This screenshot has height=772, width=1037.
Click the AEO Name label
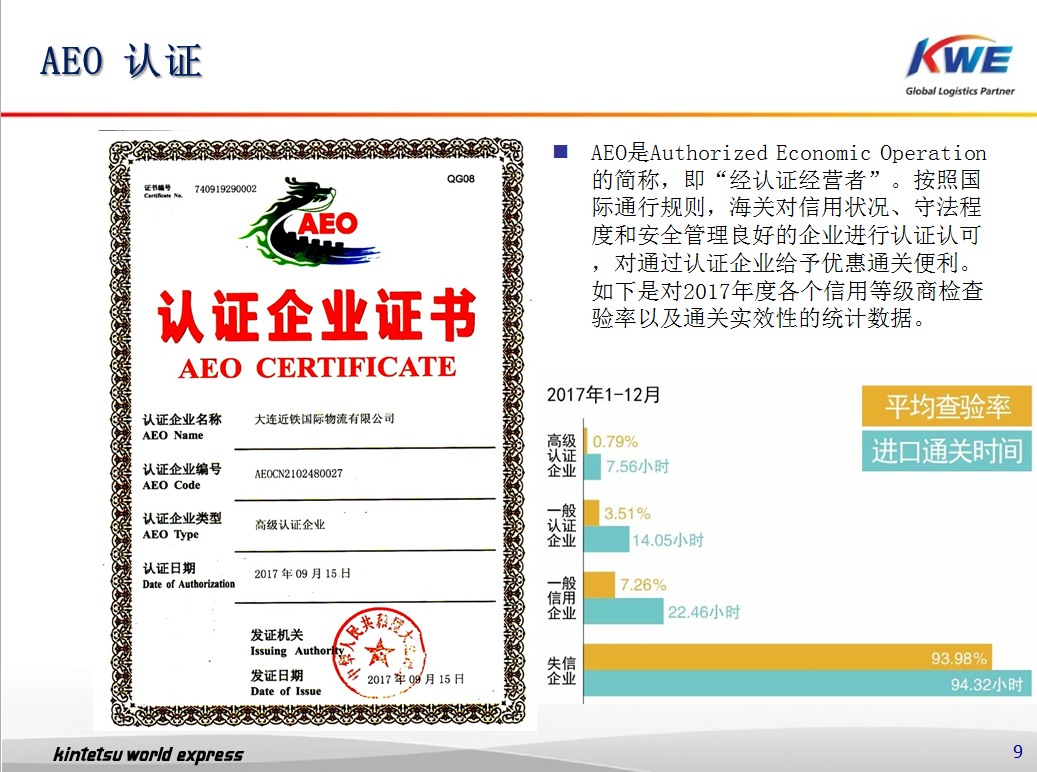coord(173,435)
